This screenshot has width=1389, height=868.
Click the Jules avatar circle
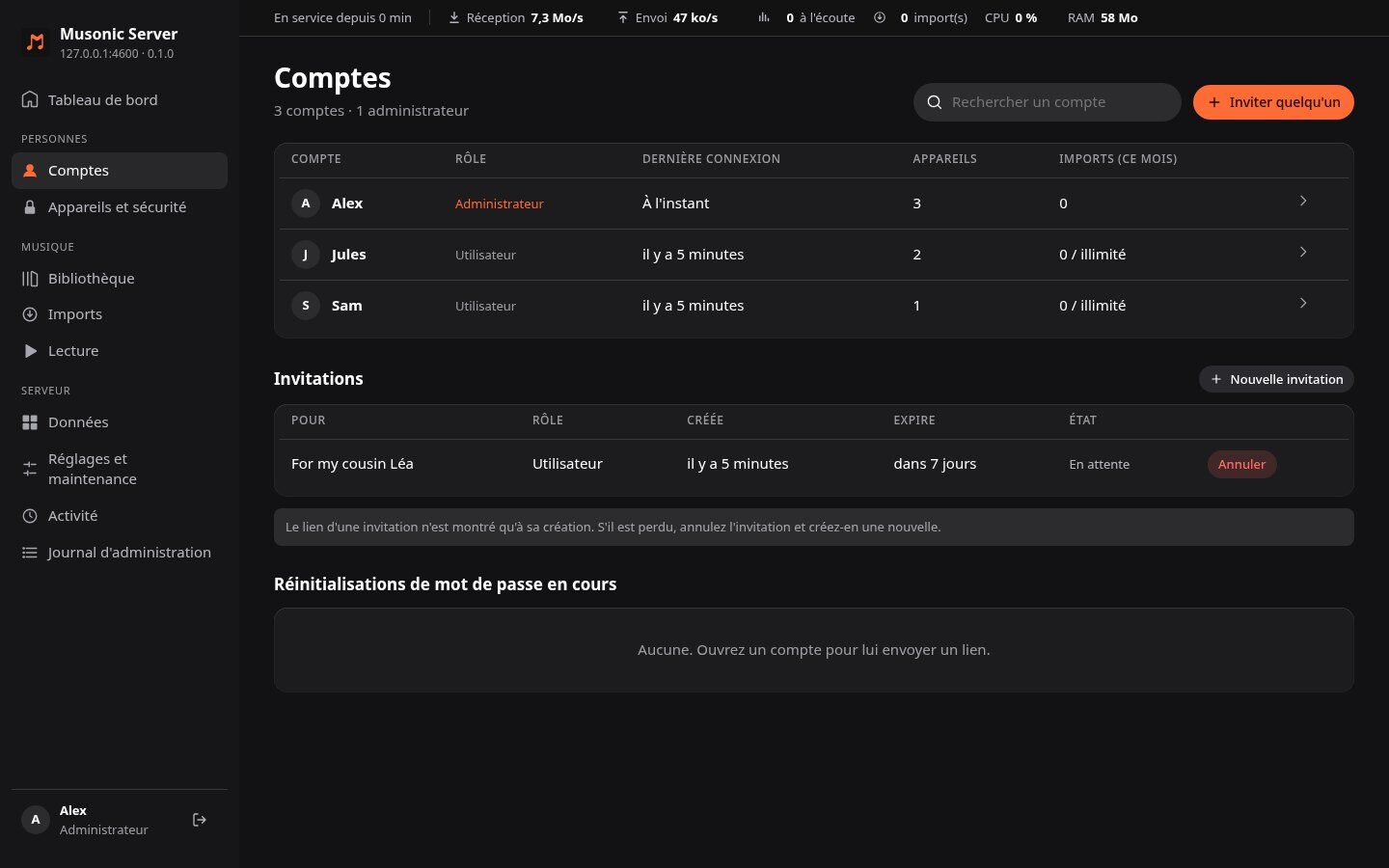pos(306,255)
